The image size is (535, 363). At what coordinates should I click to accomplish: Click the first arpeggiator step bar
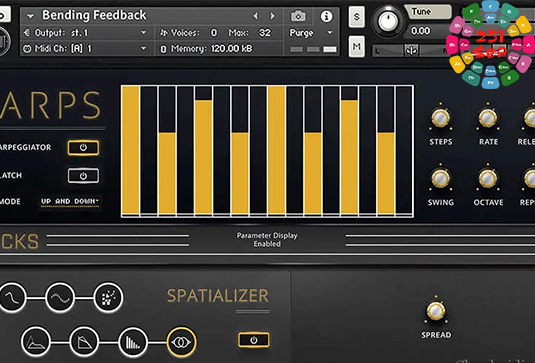pos(131,150)
